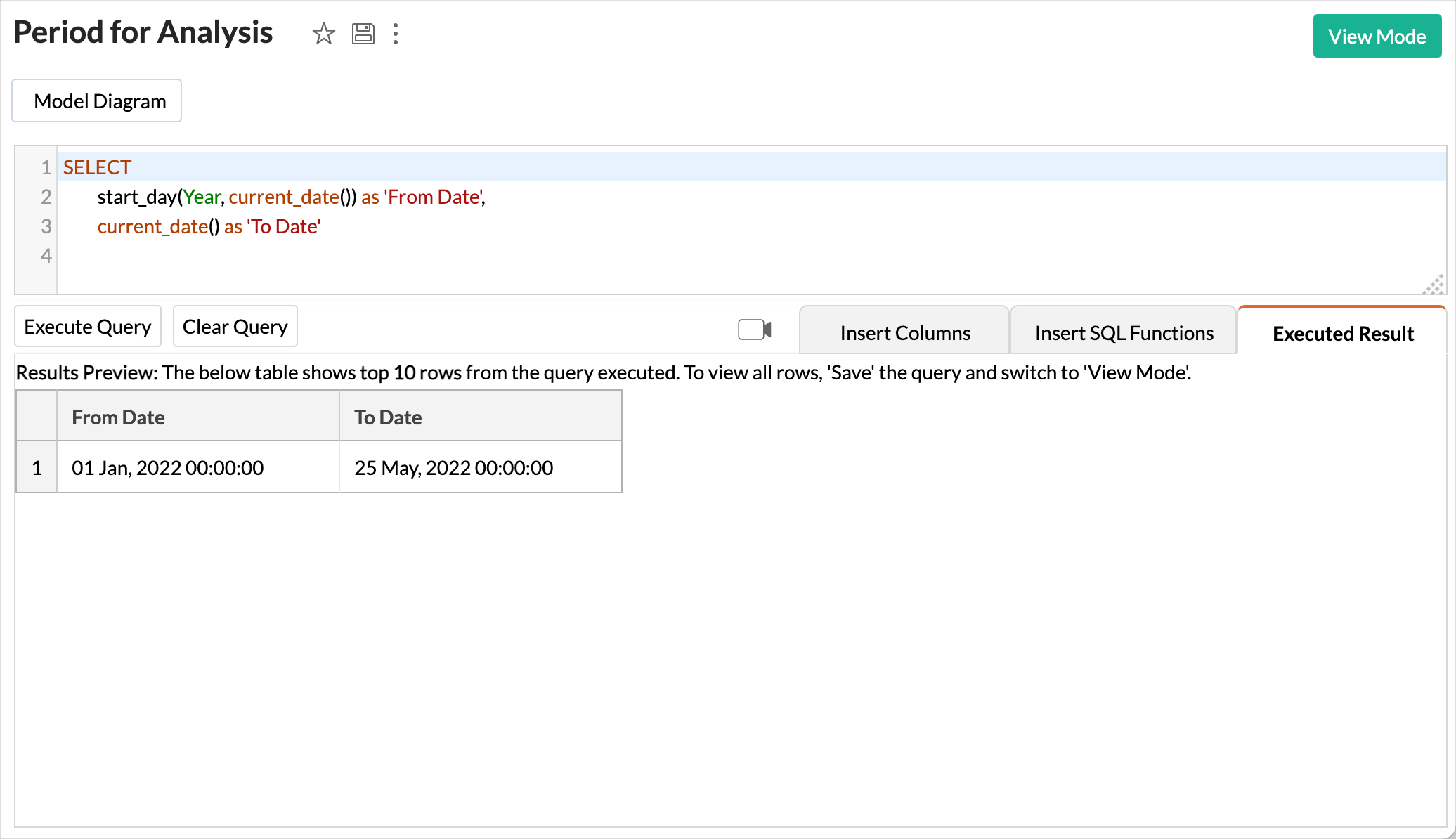Click the save floppy disk icon
The width and height of the screenshot is (1456, 839).
click(363, 33)
